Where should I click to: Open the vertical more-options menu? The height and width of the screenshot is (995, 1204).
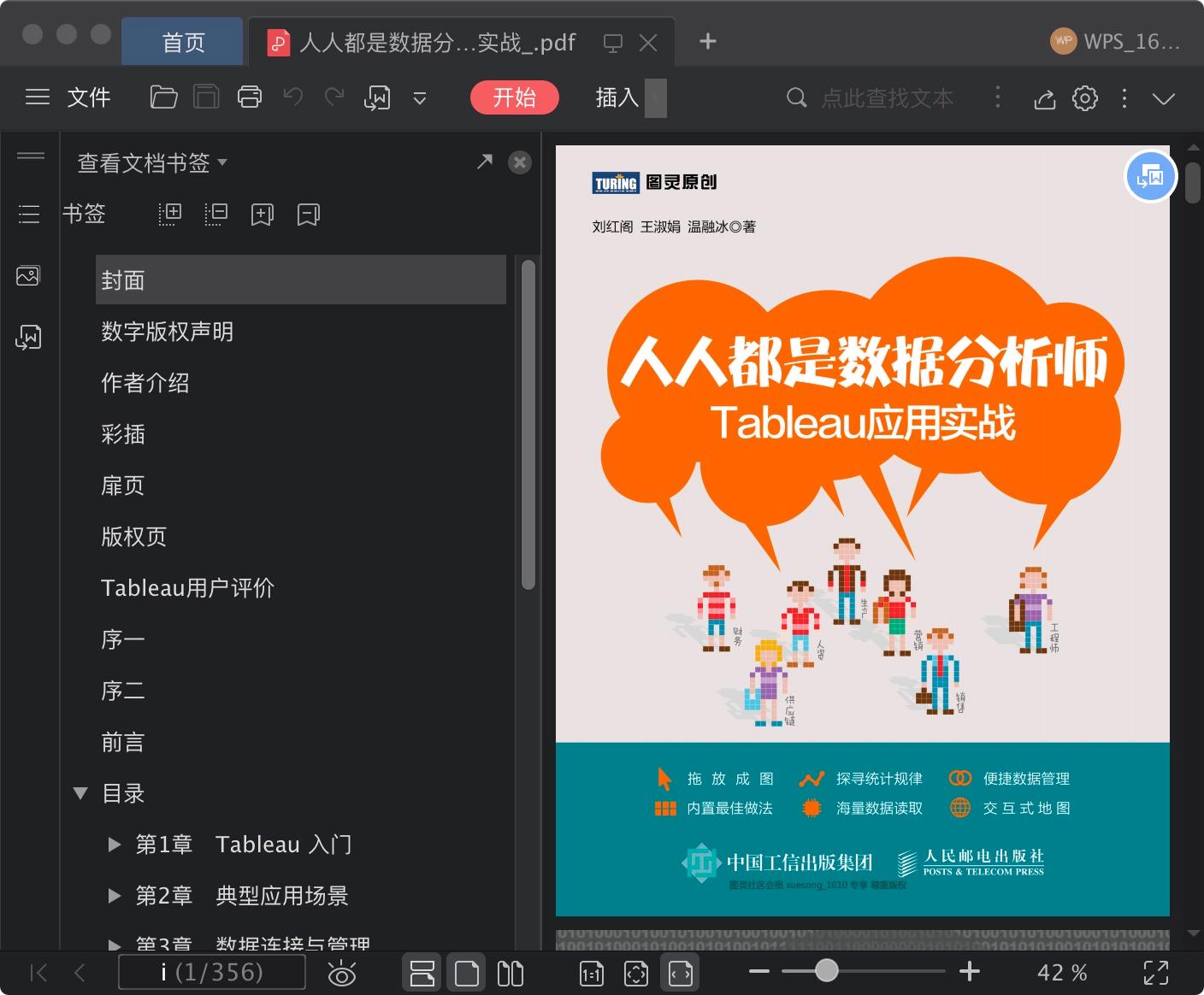pyautogui.click(x=1124, y=98)
